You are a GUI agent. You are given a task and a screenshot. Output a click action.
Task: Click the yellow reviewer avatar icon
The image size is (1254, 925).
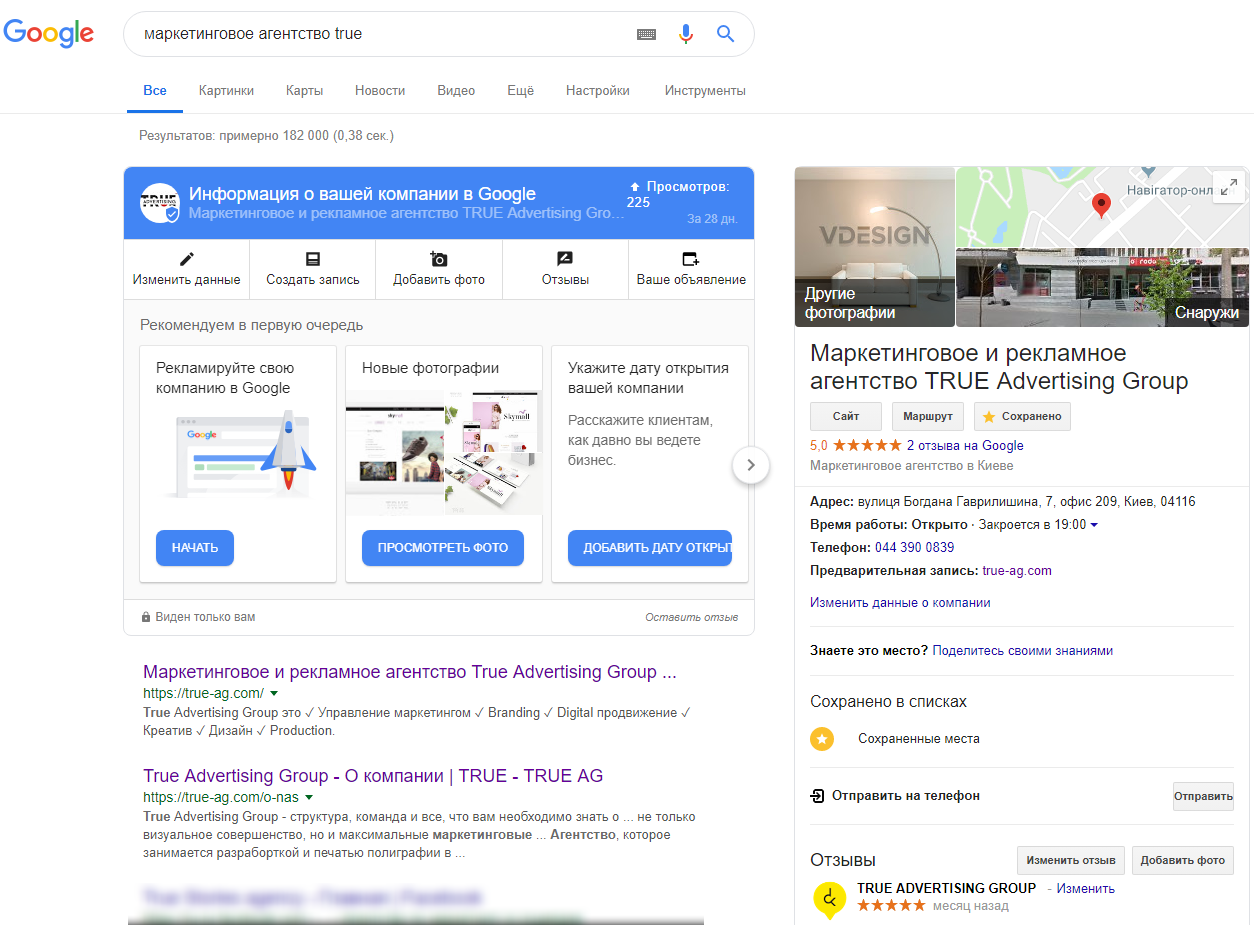point(828,899)
